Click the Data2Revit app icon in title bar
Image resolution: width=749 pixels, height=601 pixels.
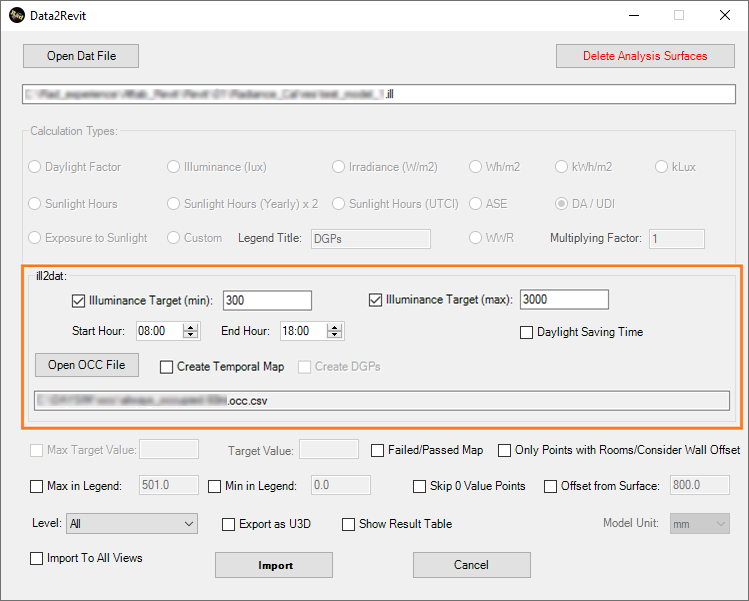tap(17, 15)
